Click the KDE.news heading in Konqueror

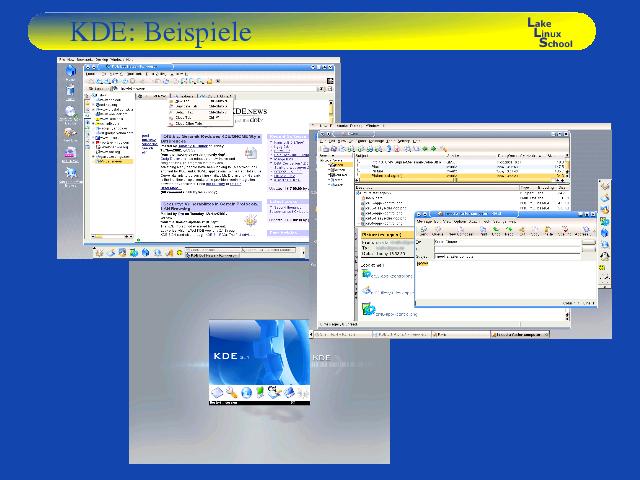(249, 111)
